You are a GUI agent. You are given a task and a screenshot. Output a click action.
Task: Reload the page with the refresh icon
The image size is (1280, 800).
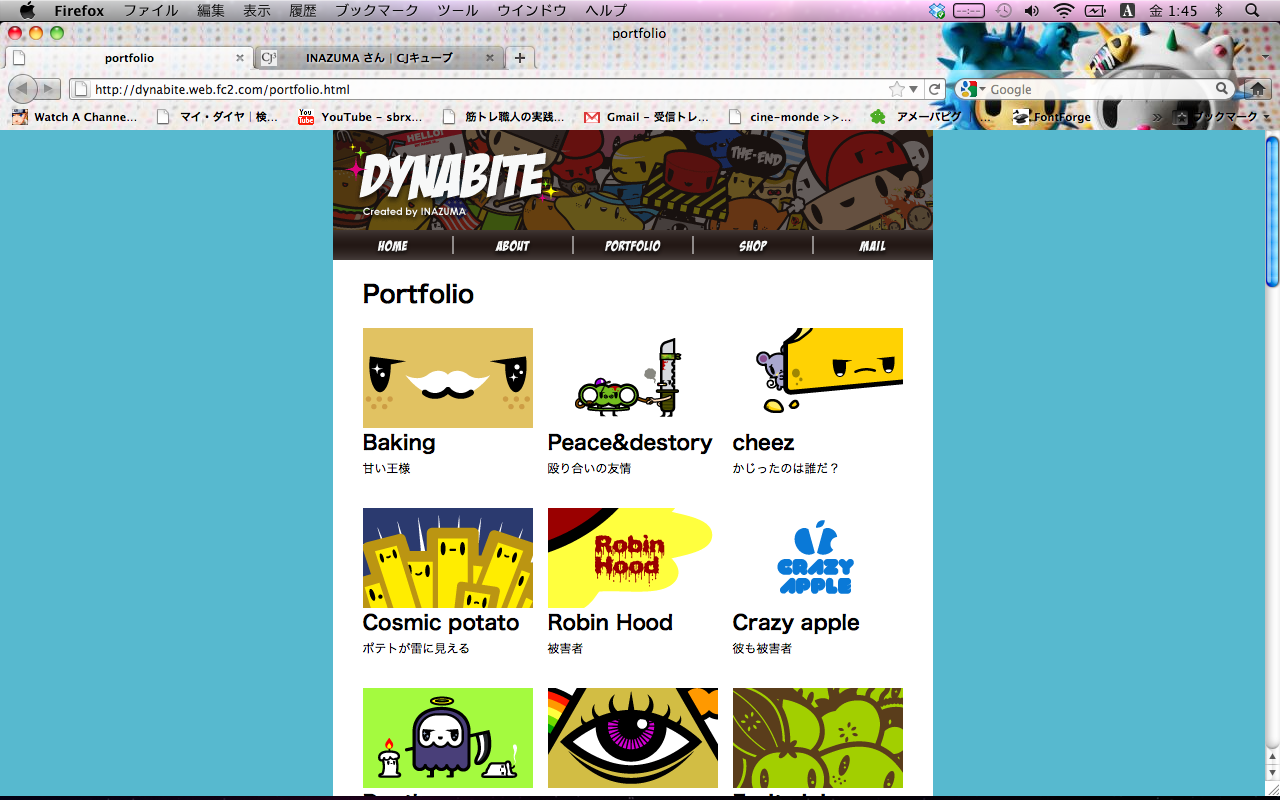[935, 89]
